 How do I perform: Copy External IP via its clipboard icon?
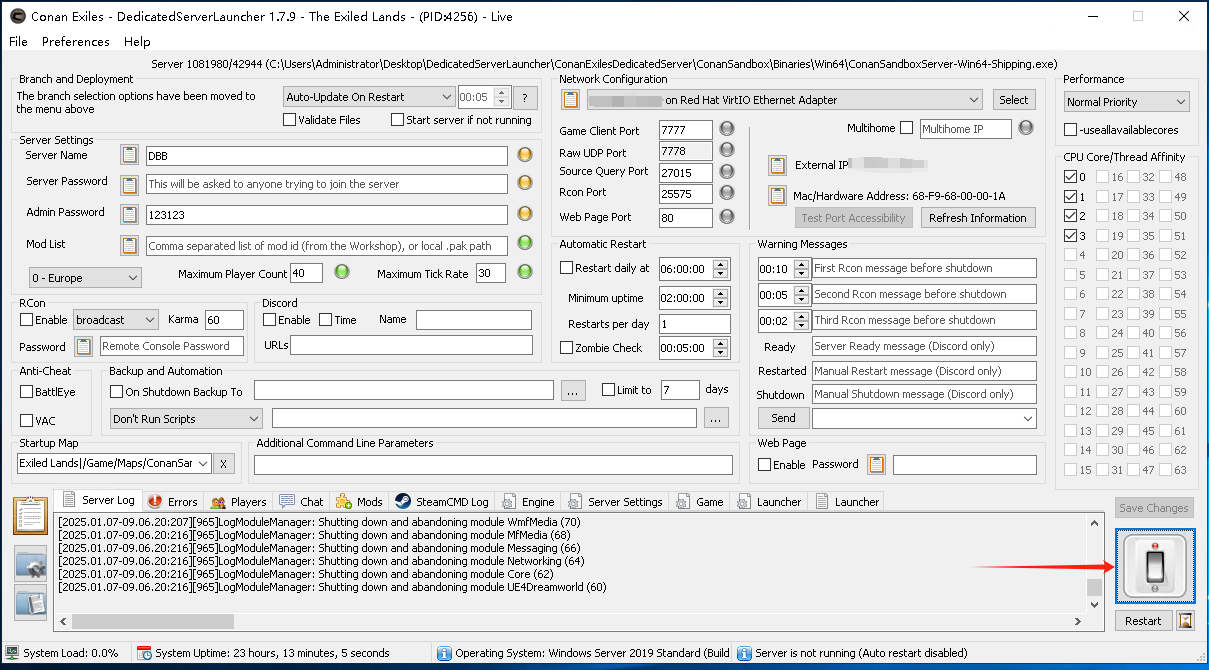point(777,166)
